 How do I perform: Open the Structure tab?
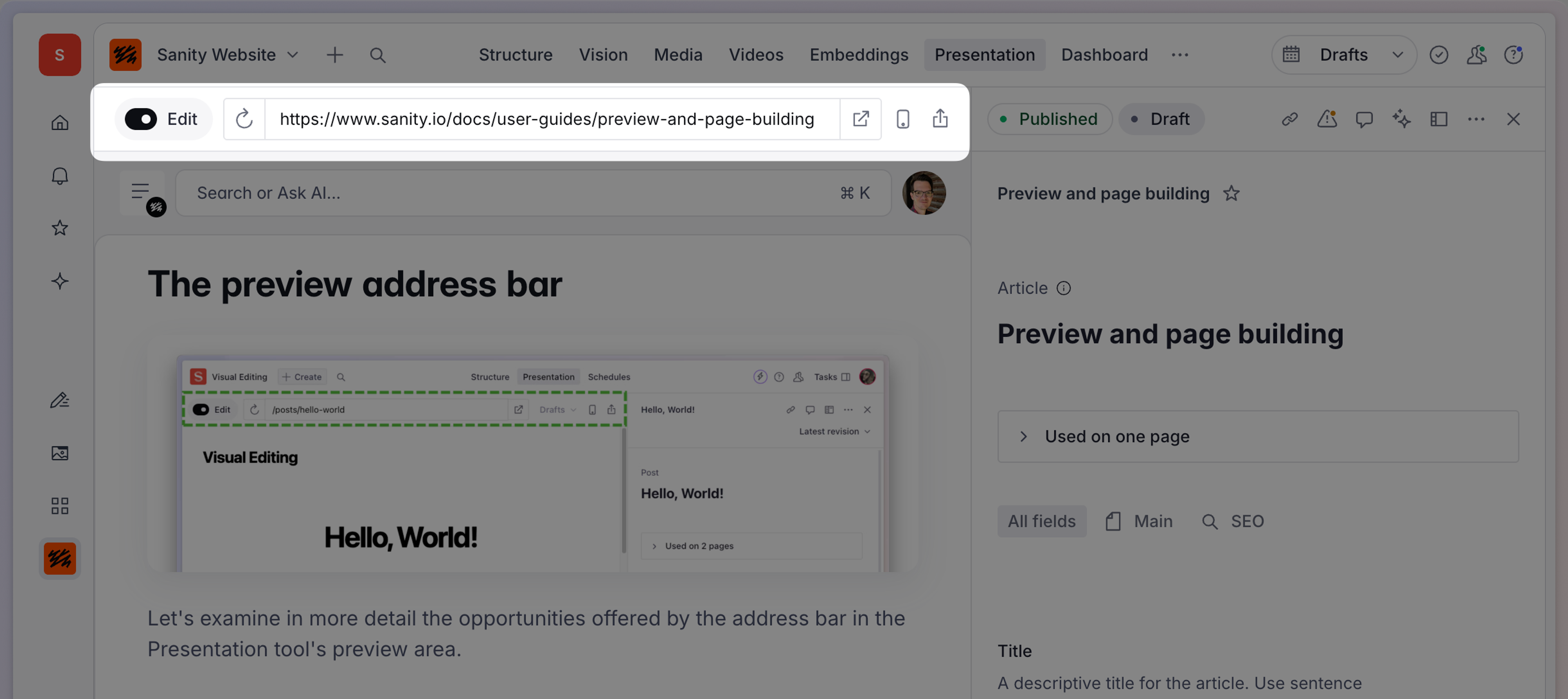(515, 55)
